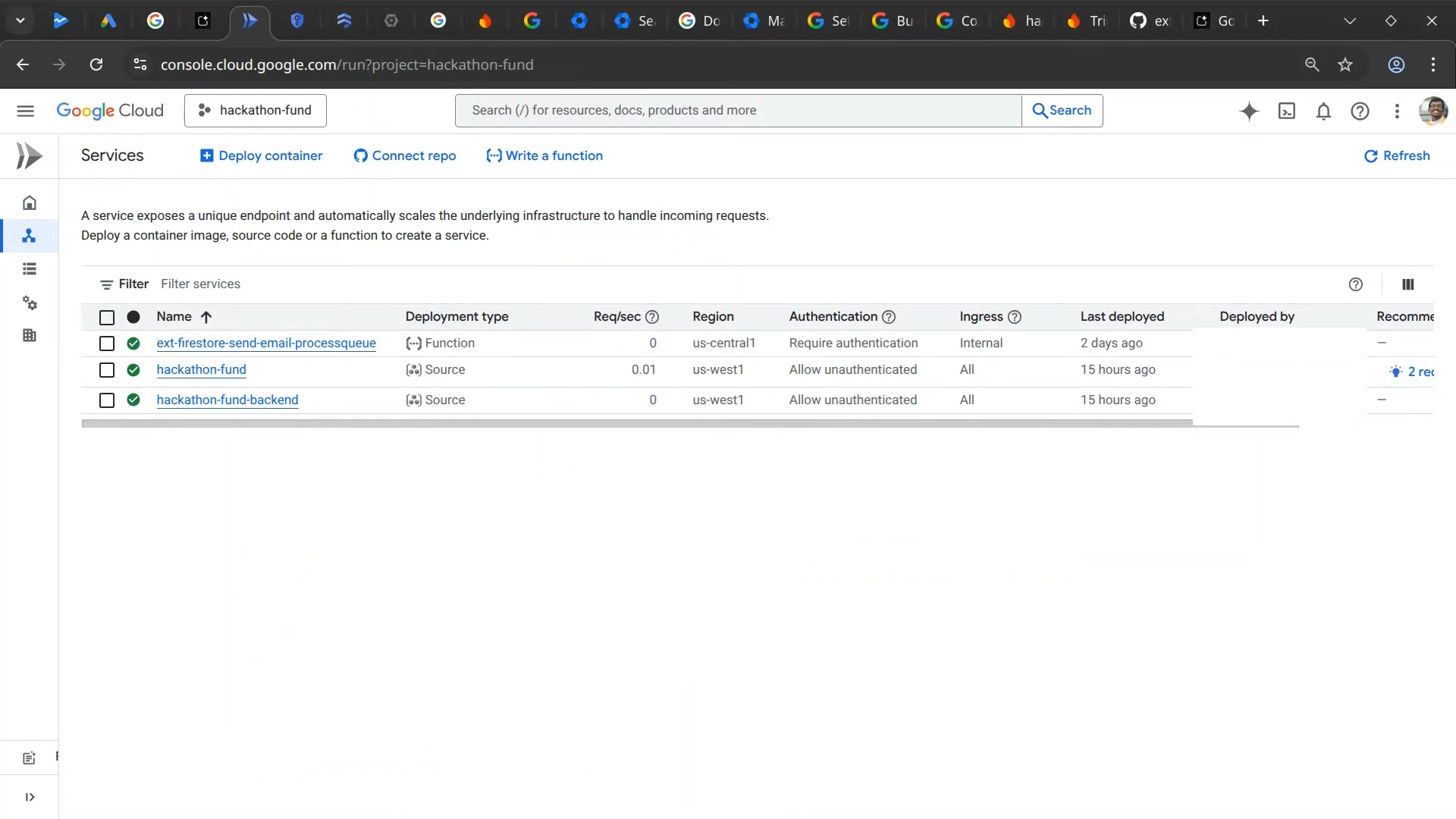Viewport: 1456px width, 819px height.
Task: Switch to the GitHub browser tab
Action: tap(1149, 20)
